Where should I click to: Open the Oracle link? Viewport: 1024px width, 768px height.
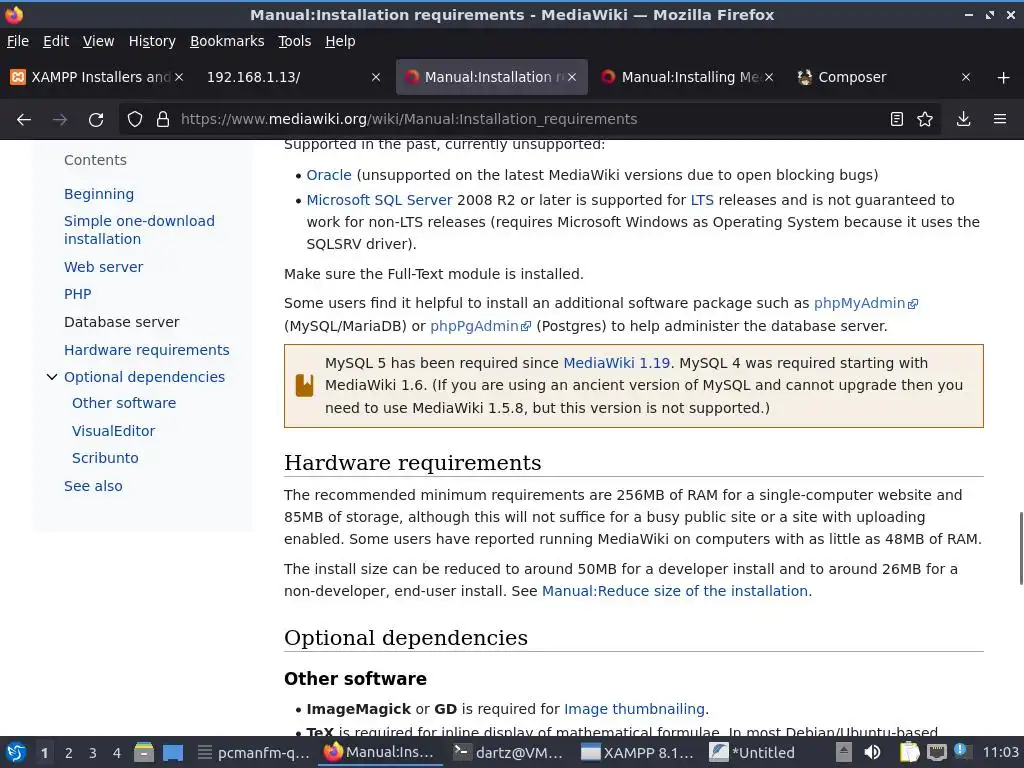[x=328, y=175]
